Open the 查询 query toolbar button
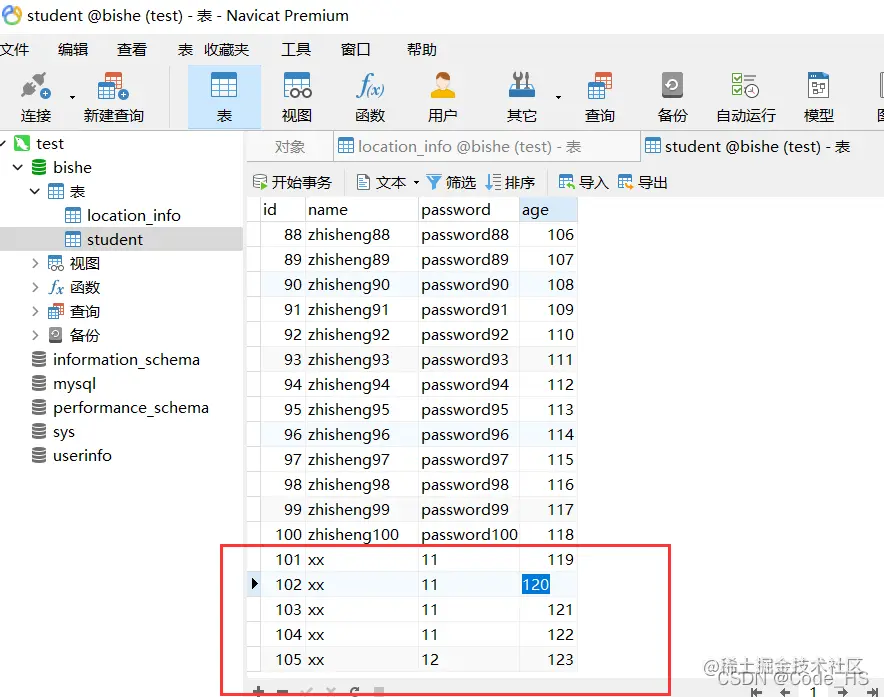This screenshot has height=697, width=884. tap(599, 97)
